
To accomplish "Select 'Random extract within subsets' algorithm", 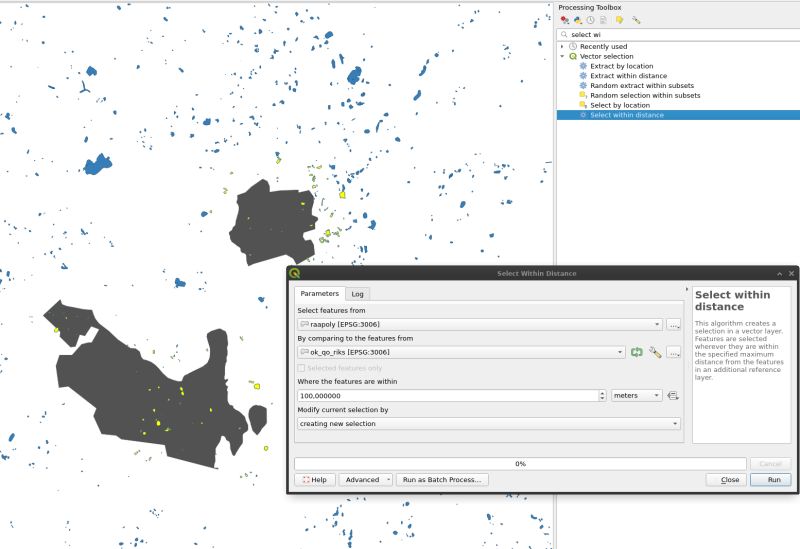I will (x=642, y=85).
